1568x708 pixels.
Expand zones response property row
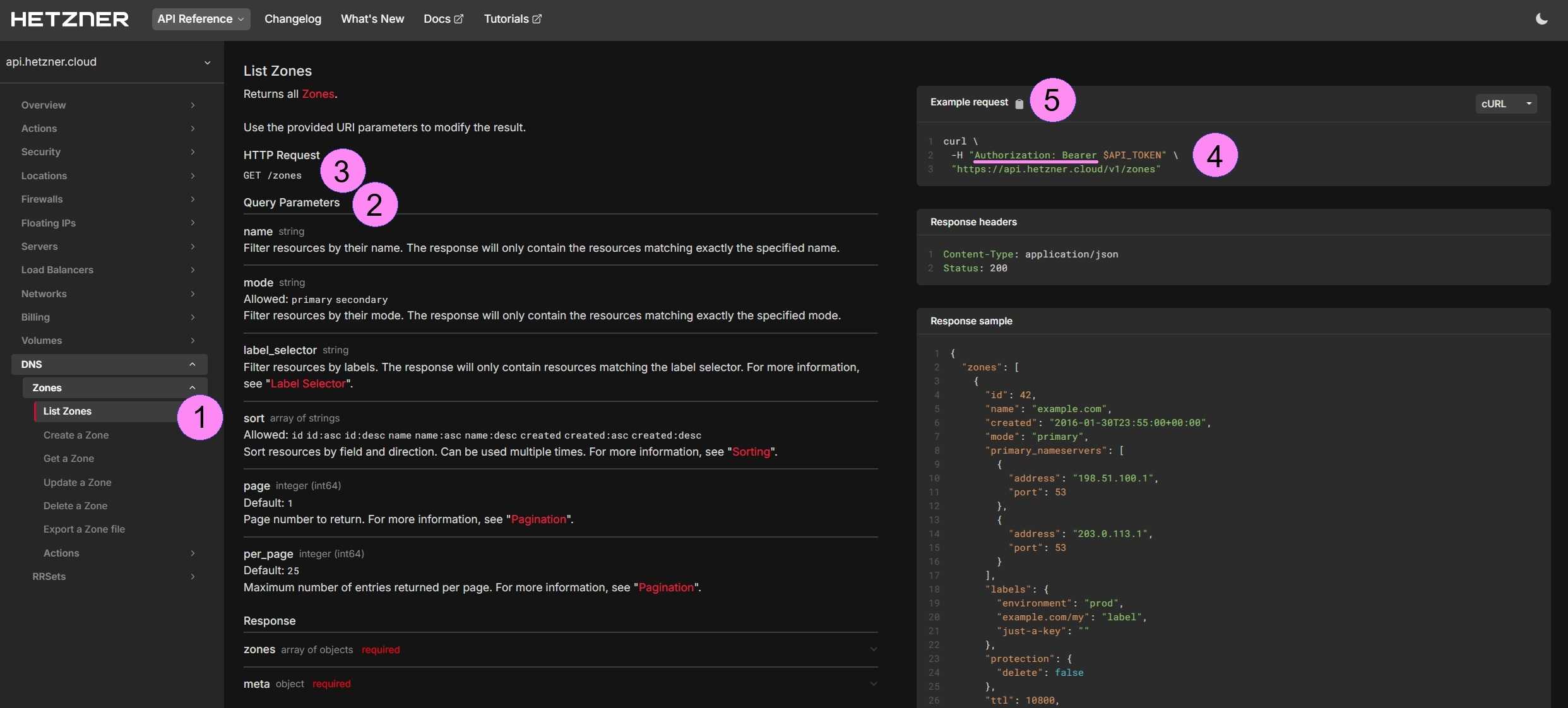click(873, 649)
